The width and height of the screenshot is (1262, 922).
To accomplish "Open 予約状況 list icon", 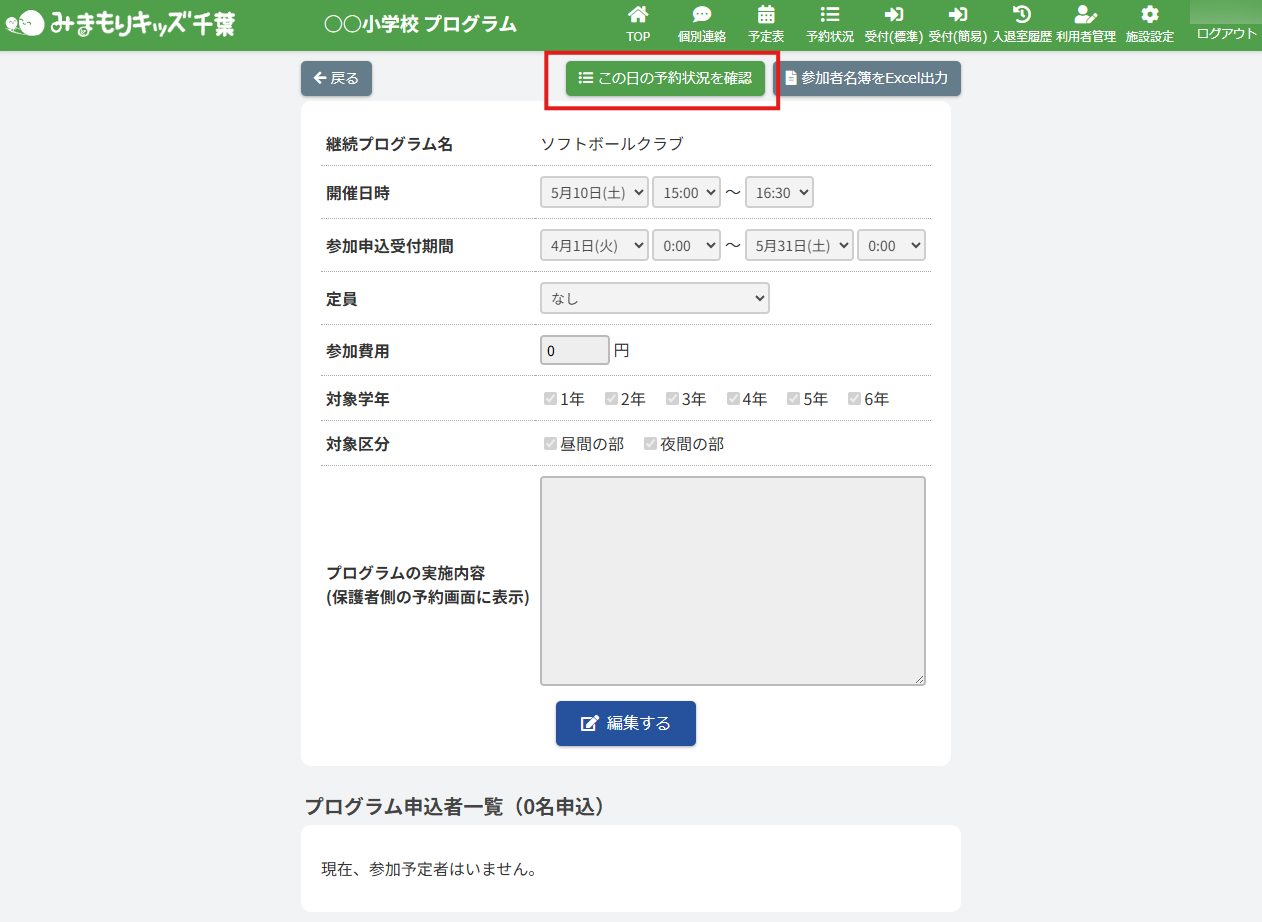I will tap(829, 15).
